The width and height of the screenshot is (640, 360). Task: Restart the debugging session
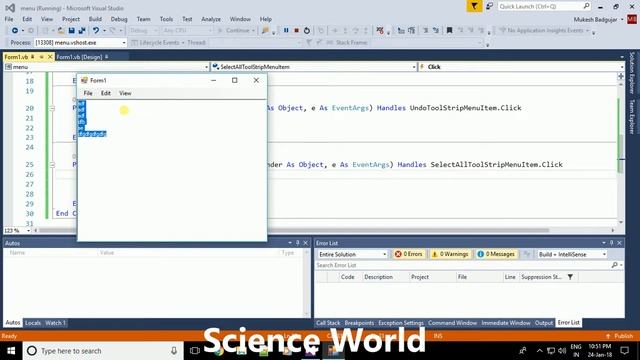[x=307, y=31]
